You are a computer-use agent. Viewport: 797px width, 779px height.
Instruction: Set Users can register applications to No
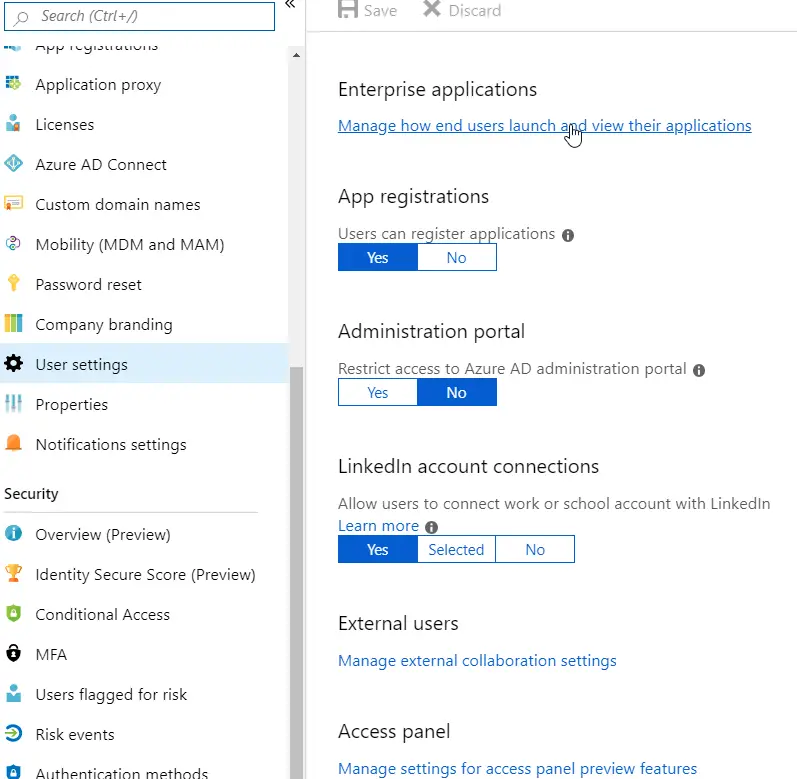(x=456, y=258)
